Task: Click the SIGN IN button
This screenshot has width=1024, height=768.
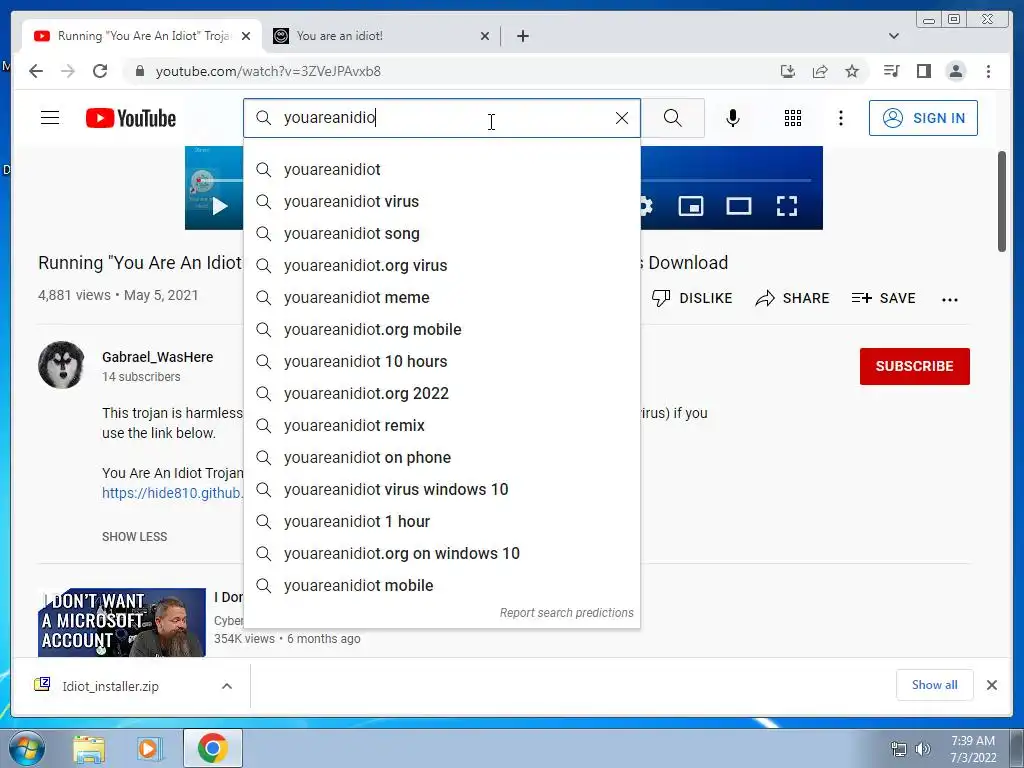Action: pos(923,118)
